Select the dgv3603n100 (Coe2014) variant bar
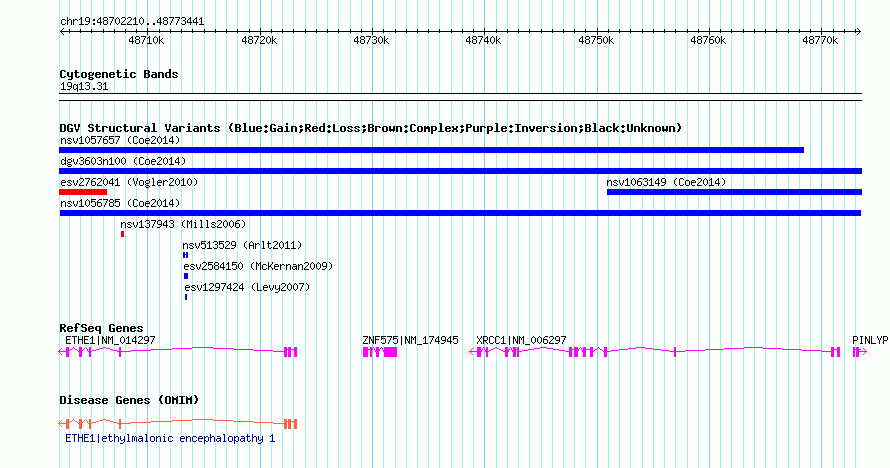 [460, 171]
